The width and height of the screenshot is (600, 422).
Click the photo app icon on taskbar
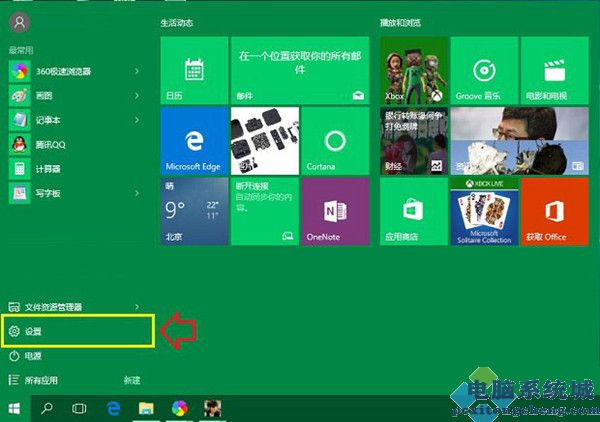[213, 409]
